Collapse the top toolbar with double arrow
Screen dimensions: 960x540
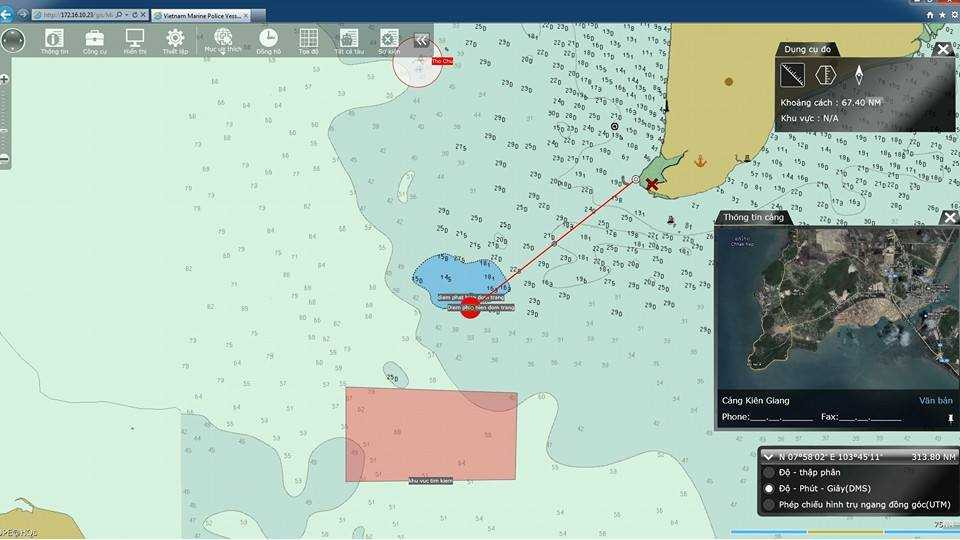[x=422, y=40]
